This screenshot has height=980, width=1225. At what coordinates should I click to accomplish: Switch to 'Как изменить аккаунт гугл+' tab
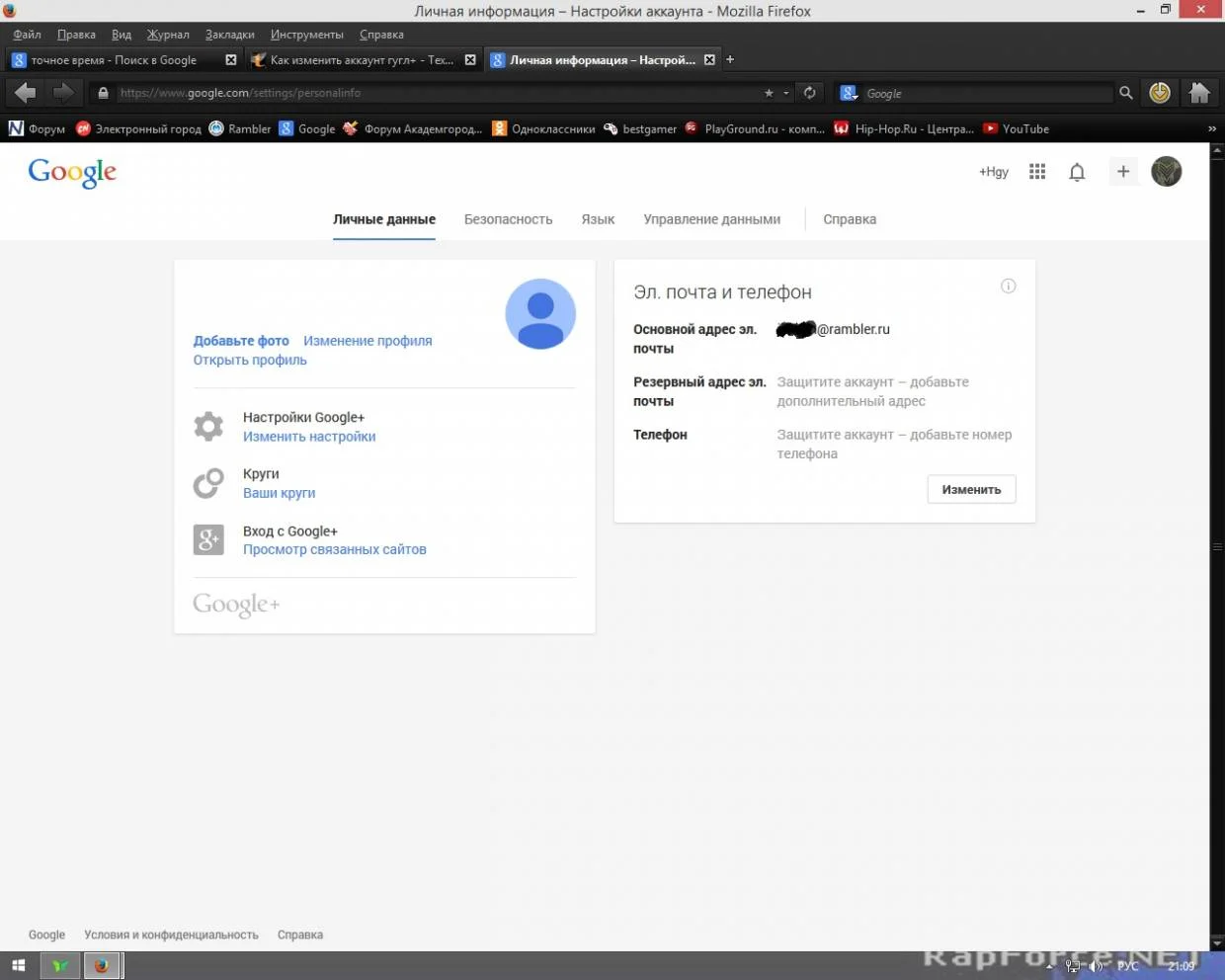(x=363, y=60)
